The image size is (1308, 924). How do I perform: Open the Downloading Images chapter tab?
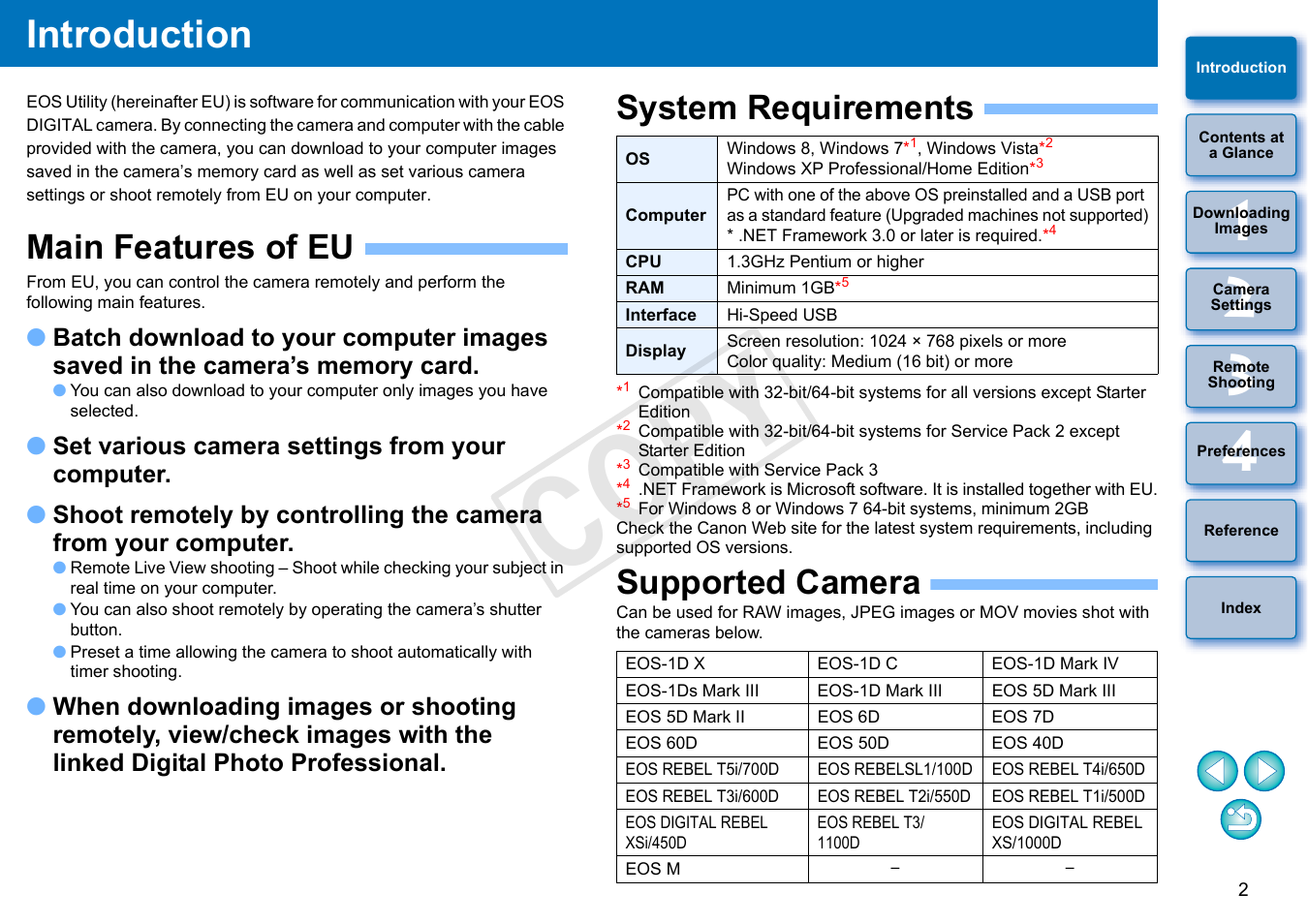(1241, 222)
